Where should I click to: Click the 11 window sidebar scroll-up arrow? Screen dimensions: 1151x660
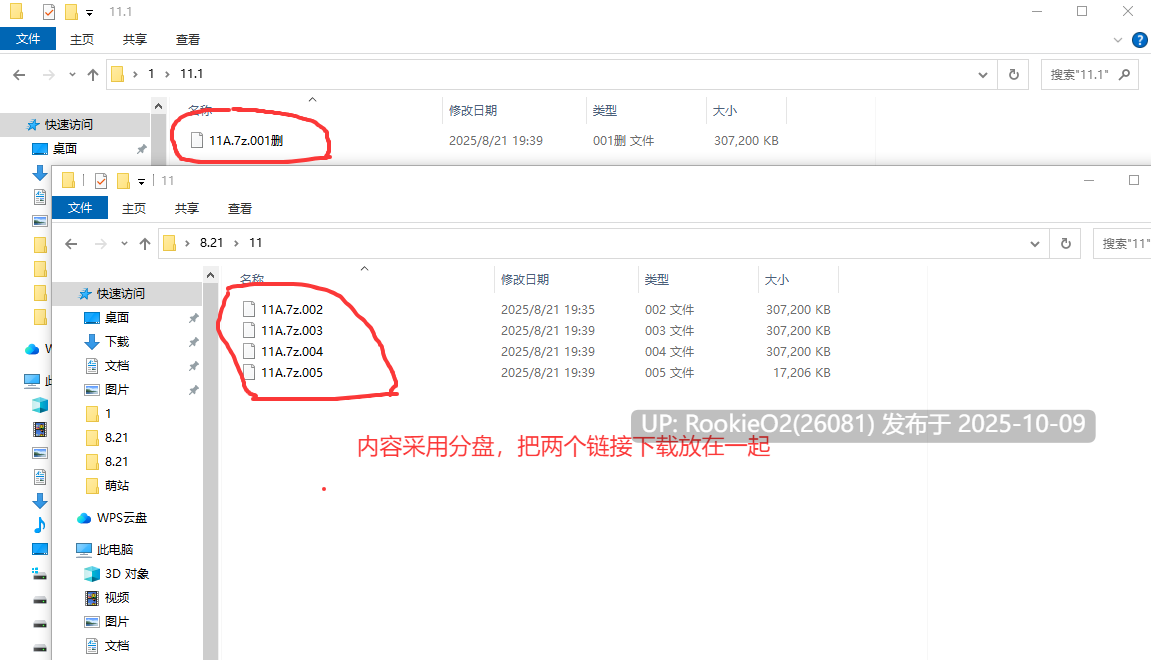[x=211, y=275]
